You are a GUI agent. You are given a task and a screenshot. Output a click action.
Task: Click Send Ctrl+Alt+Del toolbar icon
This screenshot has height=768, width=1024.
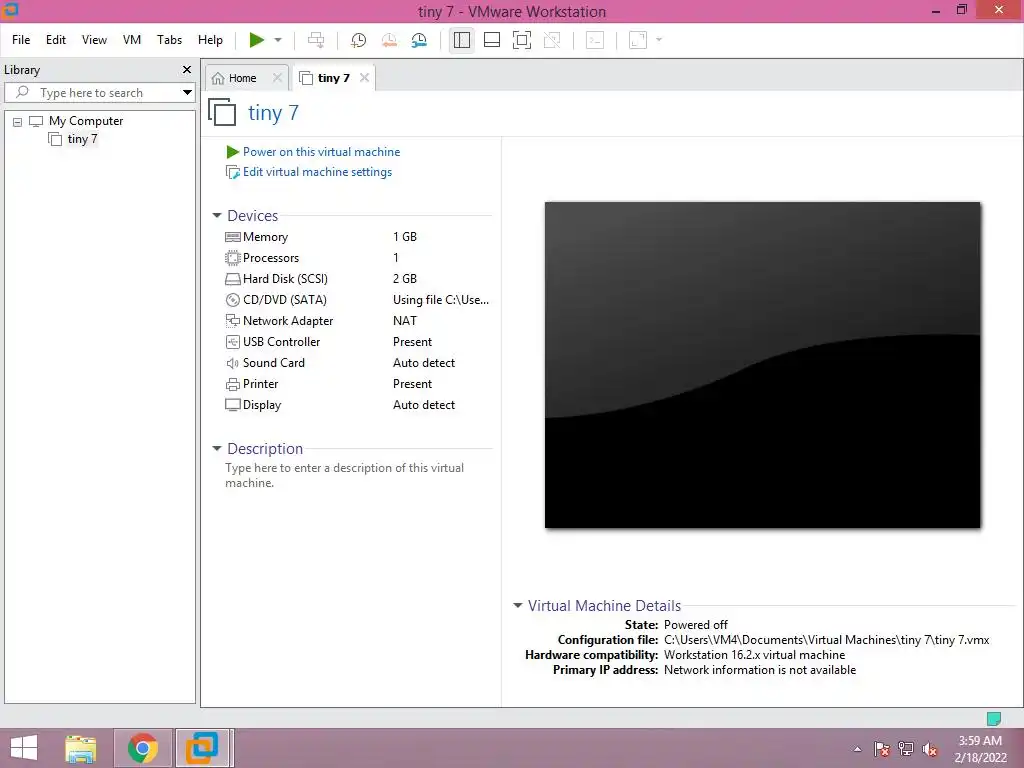click(316, 40)
